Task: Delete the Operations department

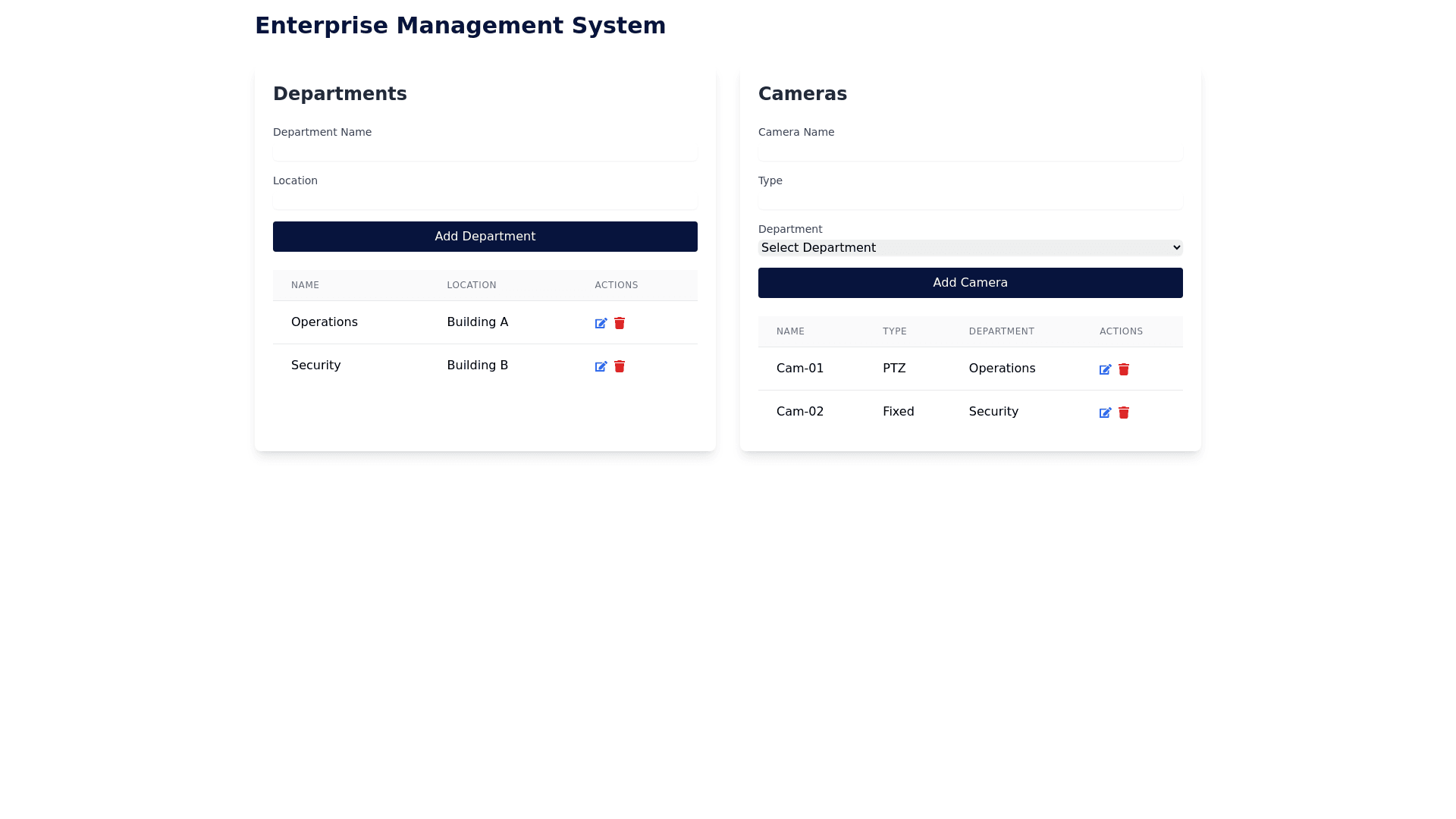Action: (620, 323)
